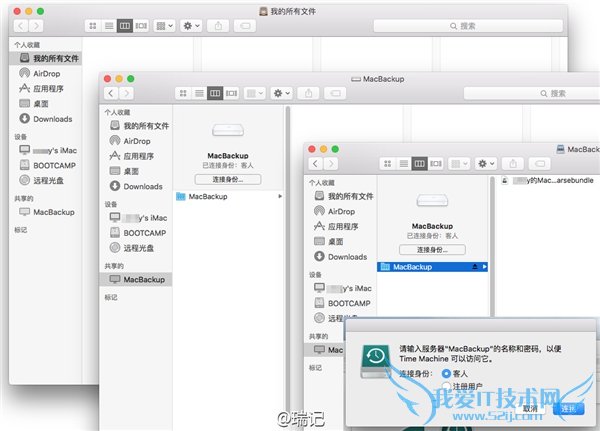600x431 pixels.
Task: Choose 客人 radio option in dialog
Action: pyautogui.click(x=446, y=373)
